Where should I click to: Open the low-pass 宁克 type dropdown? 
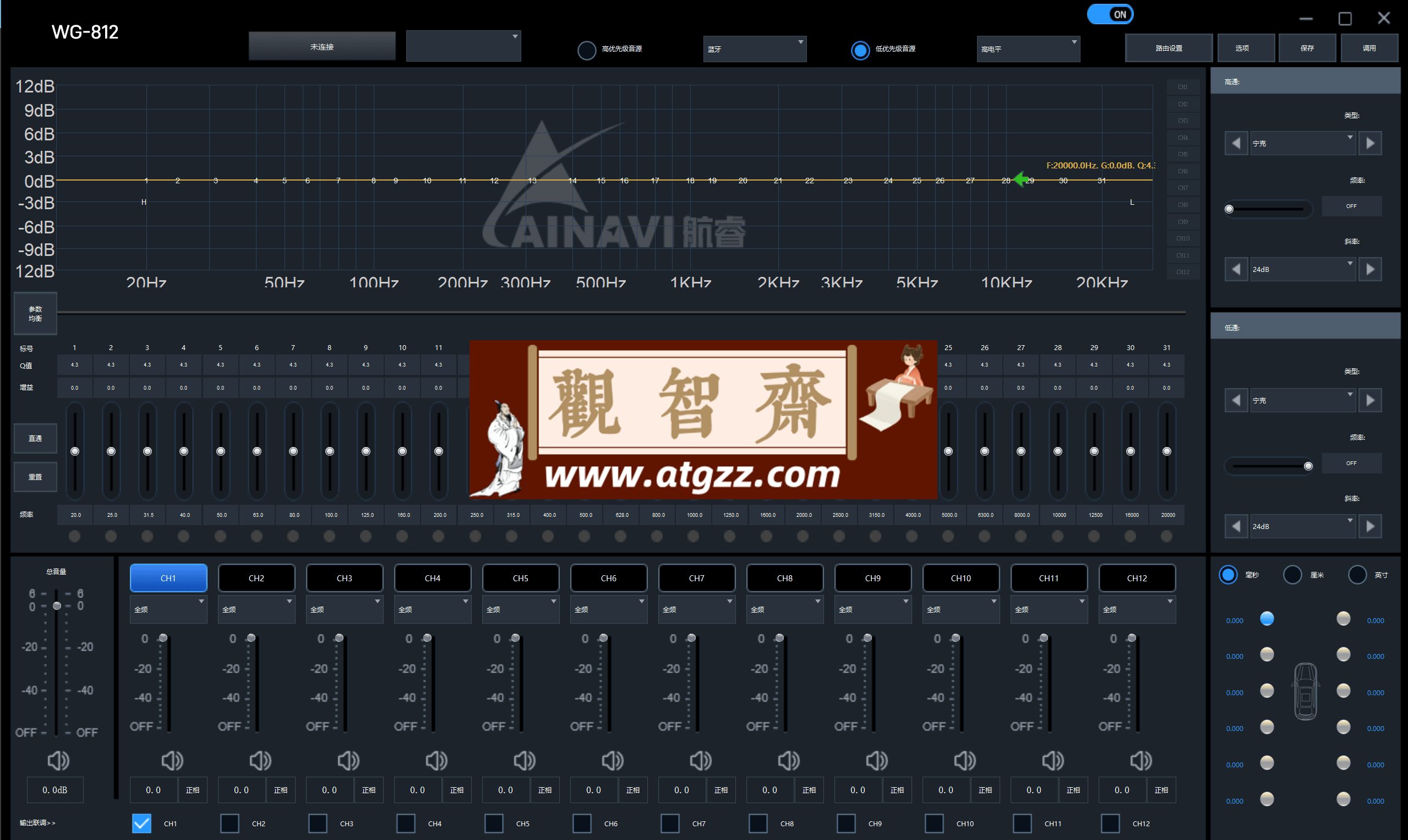1303,400
